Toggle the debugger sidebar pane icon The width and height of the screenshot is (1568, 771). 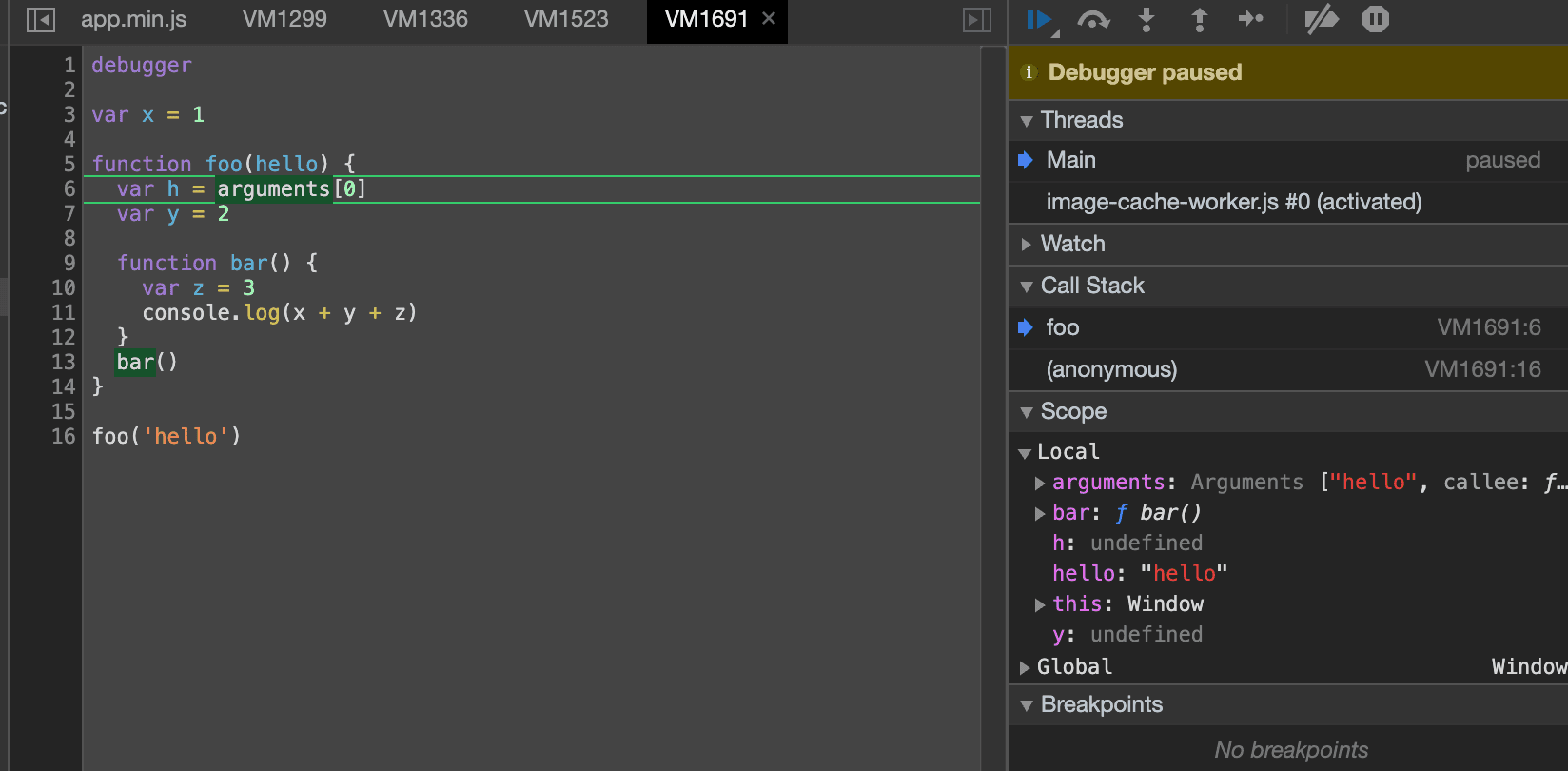coord(977,20)
